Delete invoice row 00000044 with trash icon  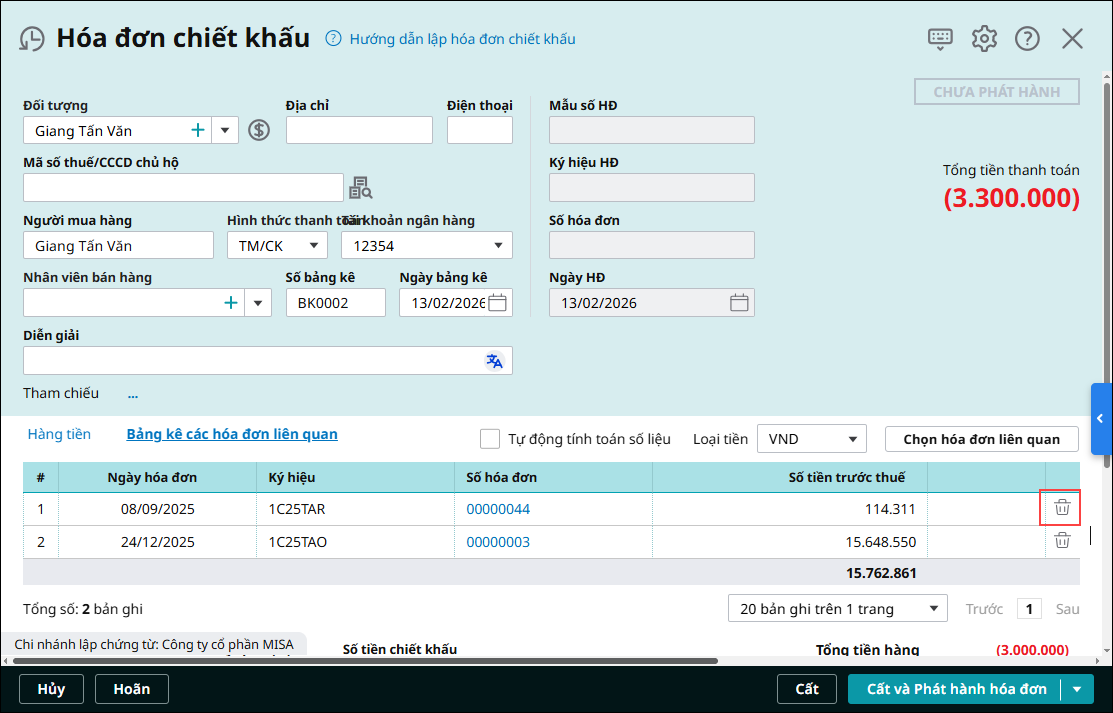[1062, 508]
